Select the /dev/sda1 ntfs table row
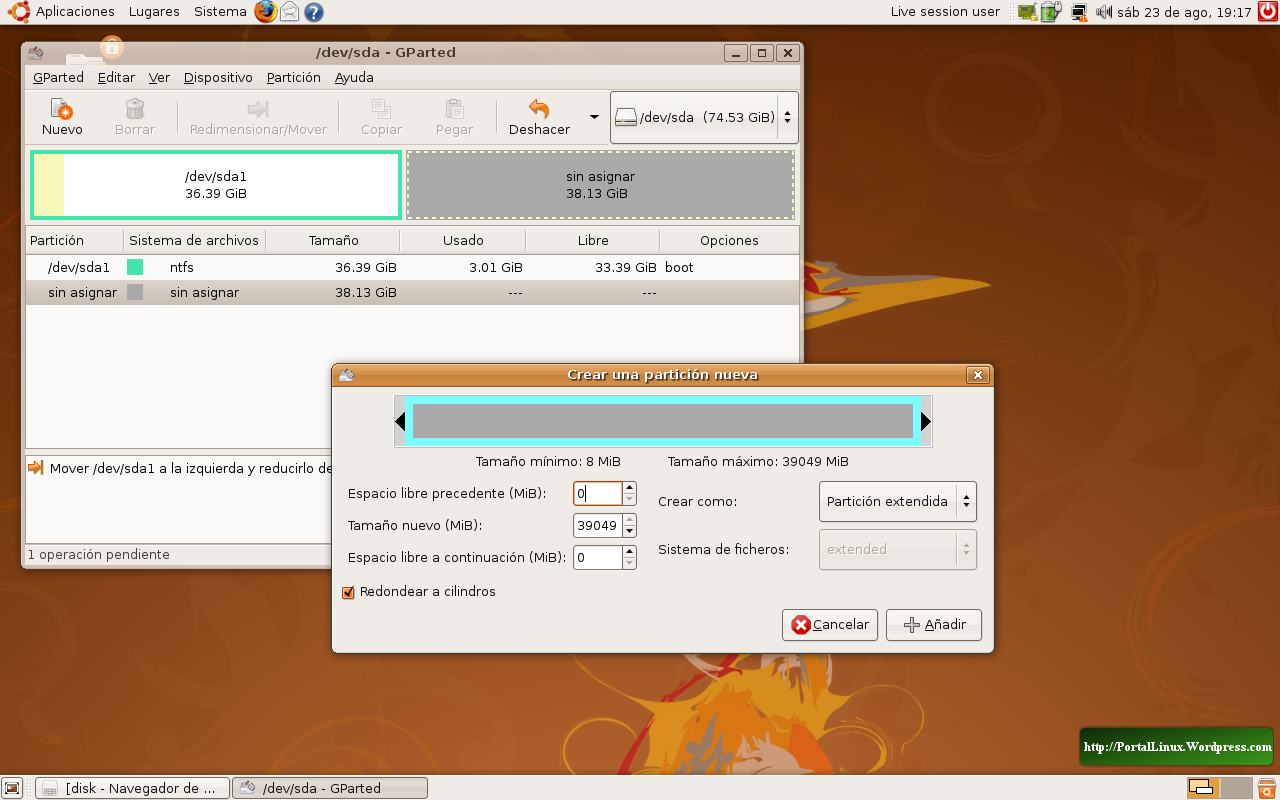Viewport: 1280px width, 800px height. point(412,267)
